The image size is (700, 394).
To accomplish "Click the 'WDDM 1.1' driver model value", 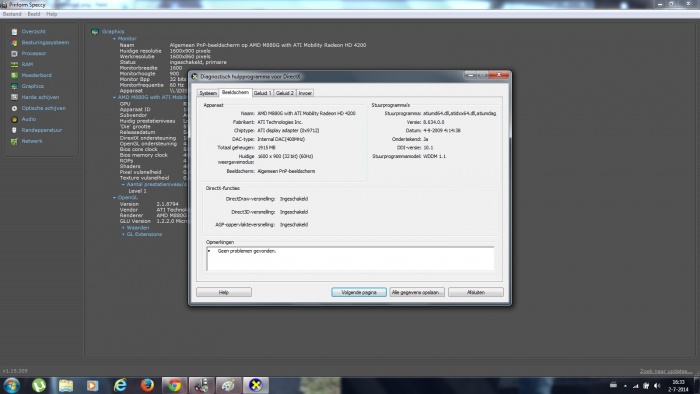I will click(434, 157).
